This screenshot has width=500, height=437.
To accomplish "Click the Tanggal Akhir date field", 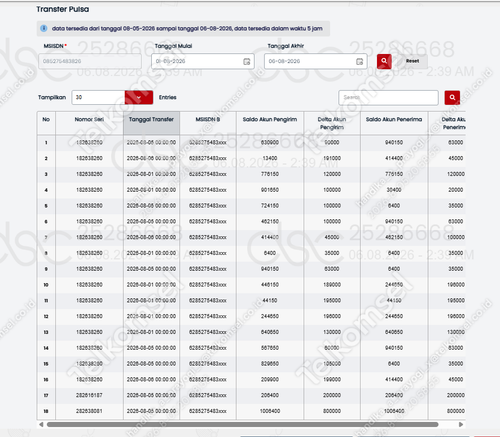I will coord(315,61).
